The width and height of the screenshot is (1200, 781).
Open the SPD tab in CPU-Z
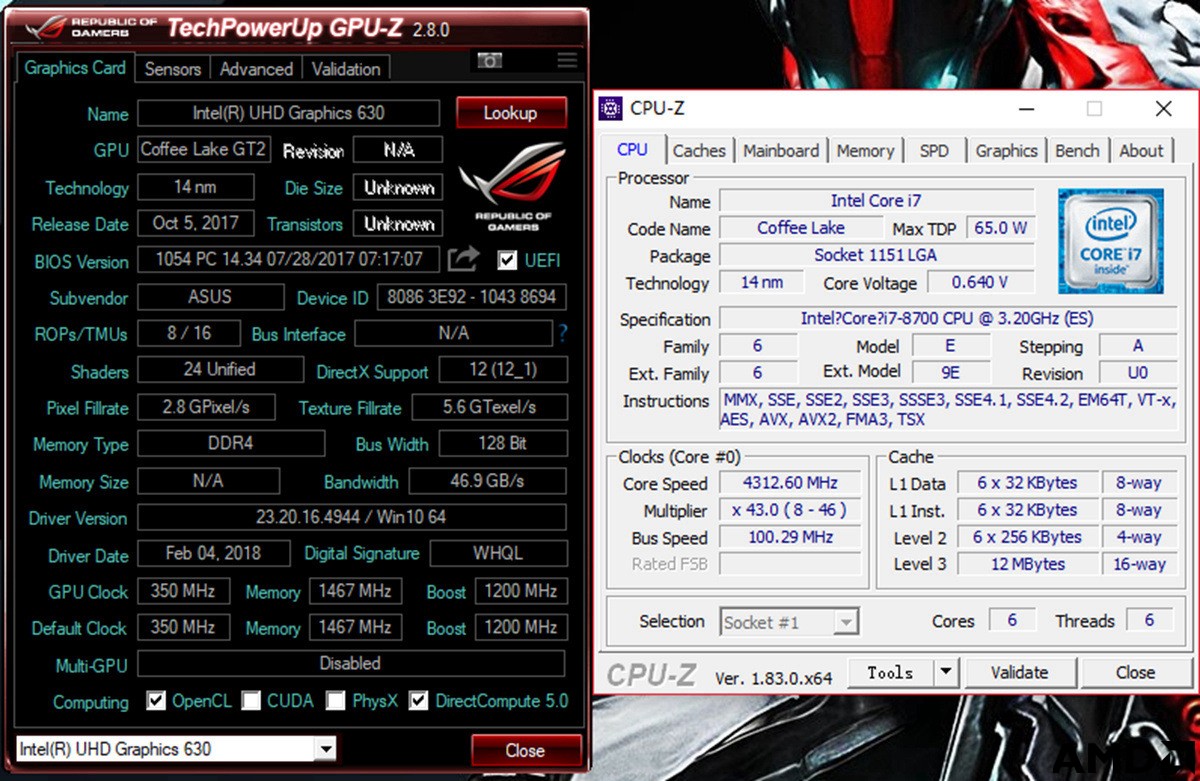pos(934,150)
